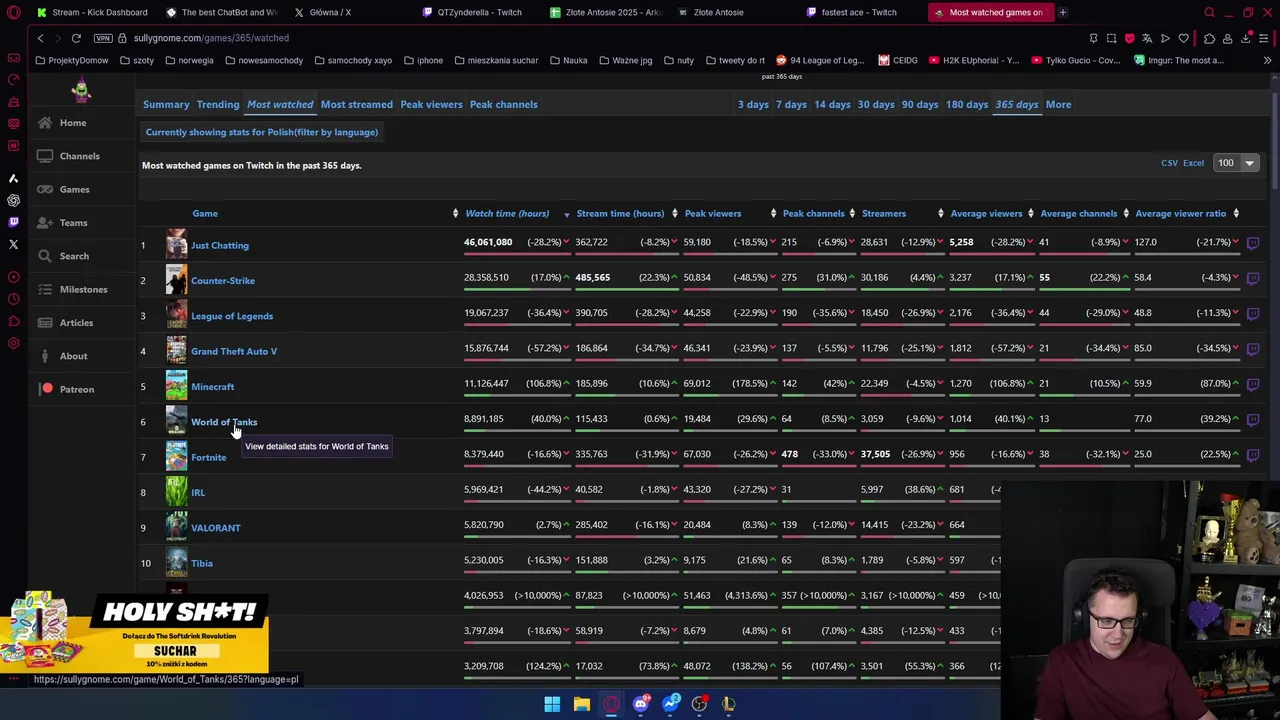The height and width of the screenshot is (720, 1280).
Task: Switch to QTZynderella - Twitch browser tab
Action: (x=471, y=12)
